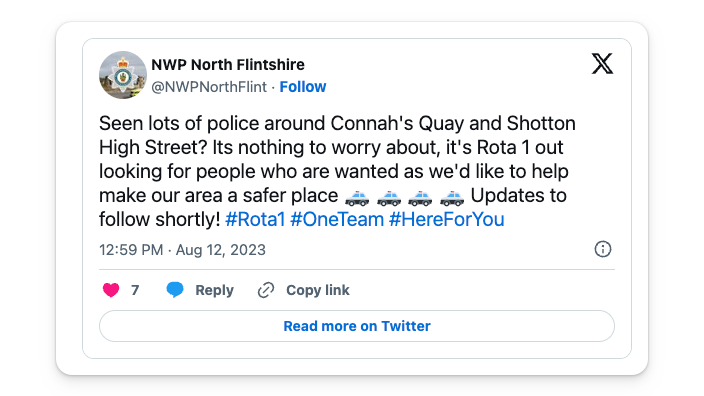Follow the NWP North Flintshire account

click(x=303, y=87)
